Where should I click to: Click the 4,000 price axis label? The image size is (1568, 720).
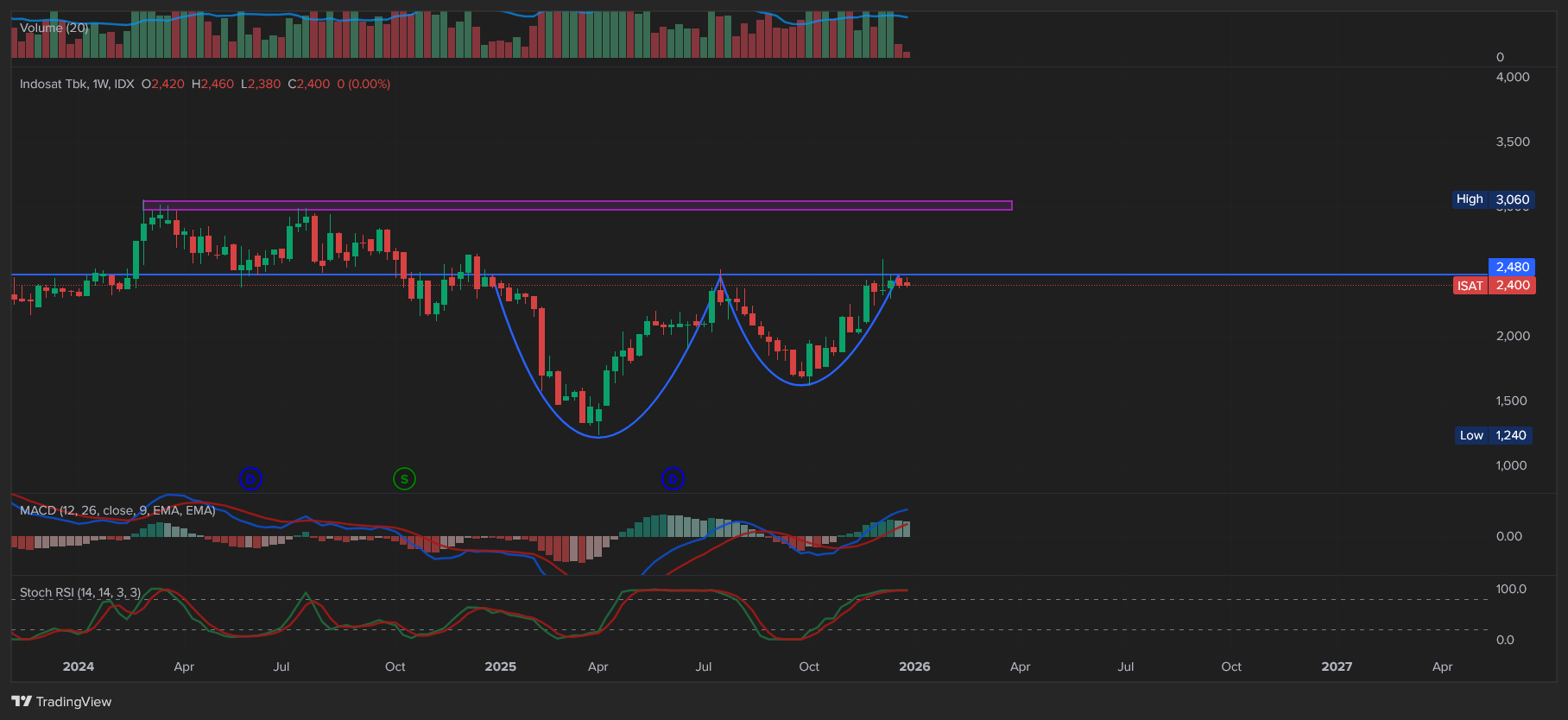pyautogui.click(x=1513, y=77)
